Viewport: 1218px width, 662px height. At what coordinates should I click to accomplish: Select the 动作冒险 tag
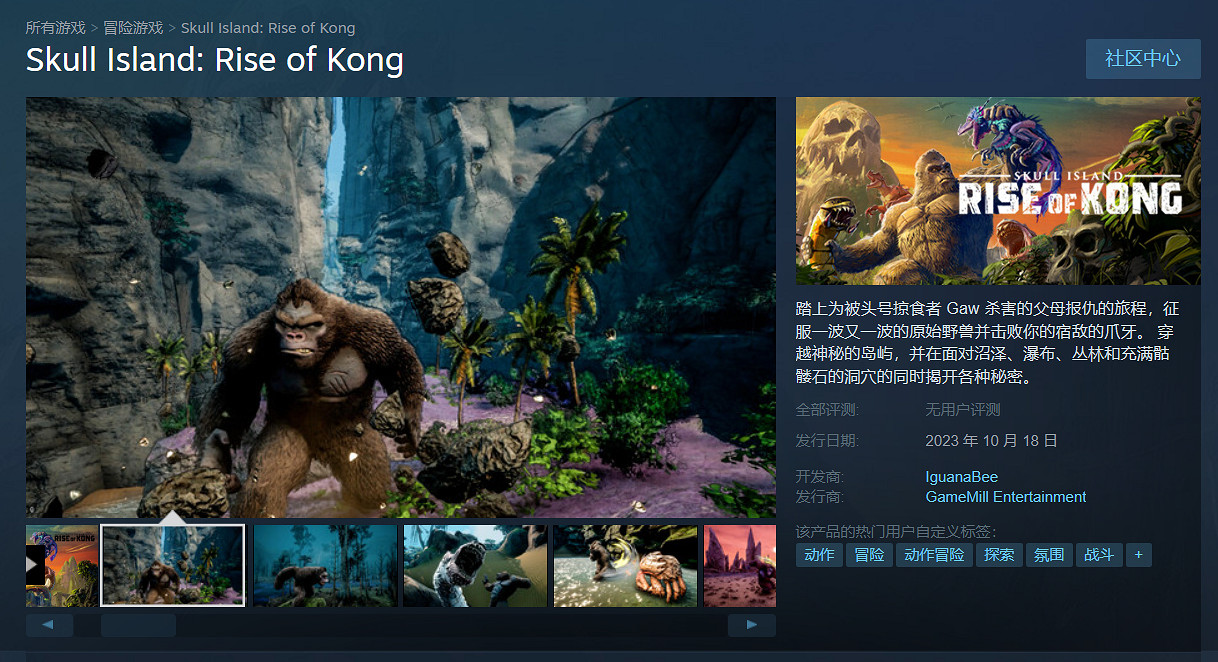tap(934, 555)
